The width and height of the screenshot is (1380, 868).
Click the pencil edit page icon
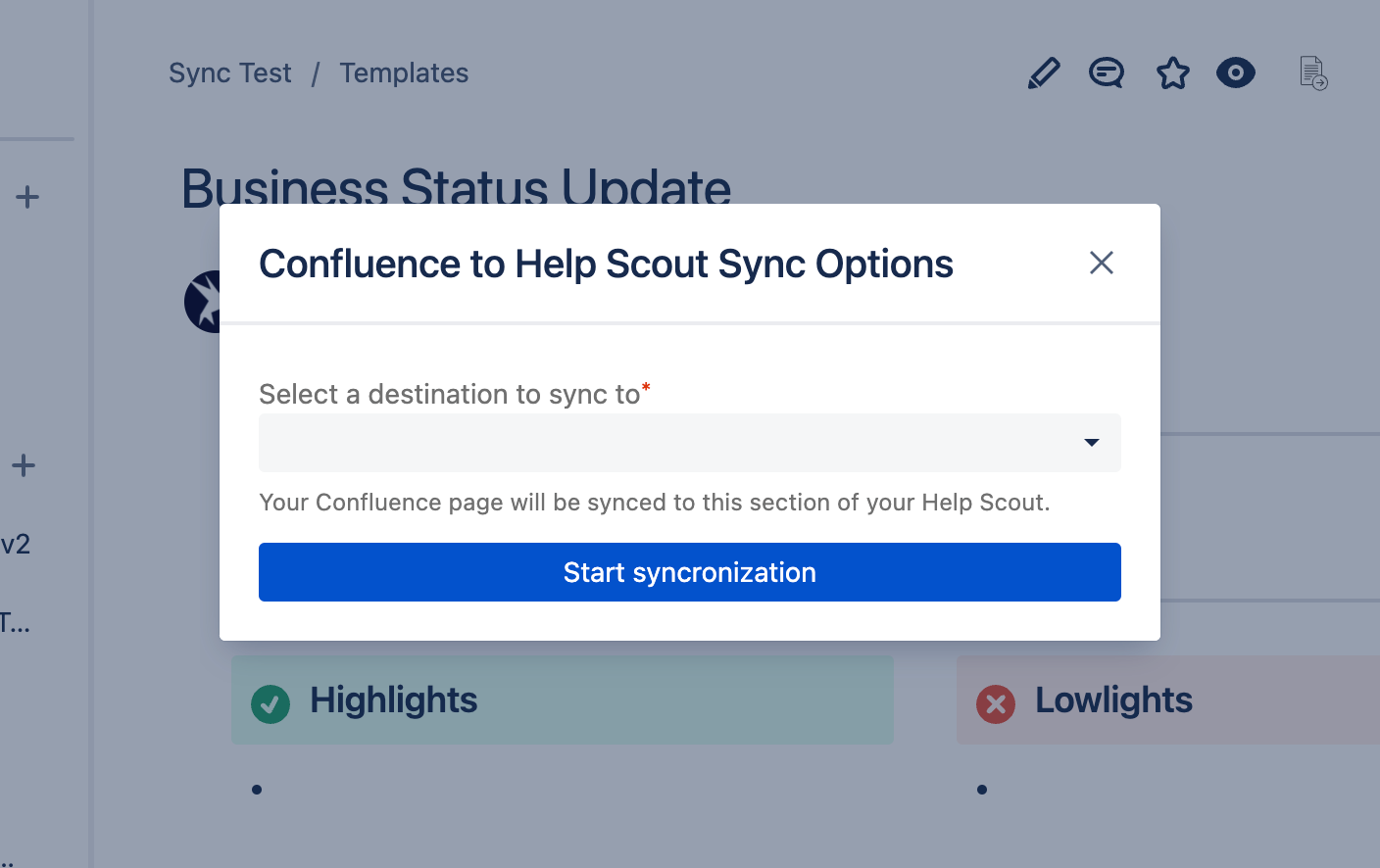pos(1044,73)
